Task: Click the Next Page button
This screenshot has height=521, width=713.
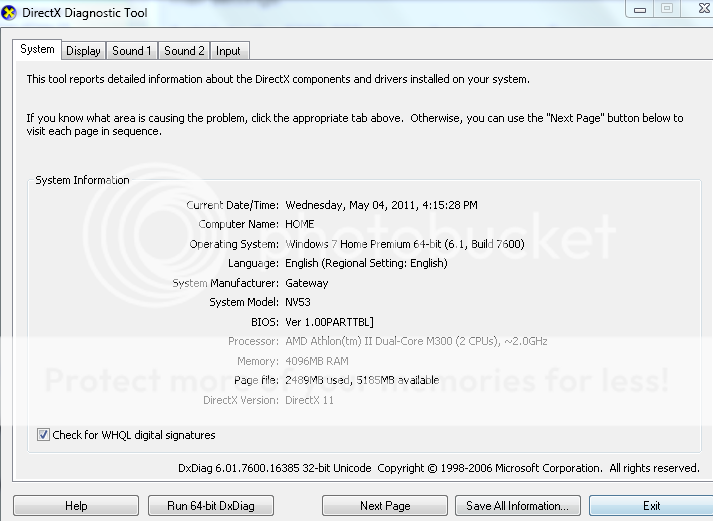Action: point(385,506)
